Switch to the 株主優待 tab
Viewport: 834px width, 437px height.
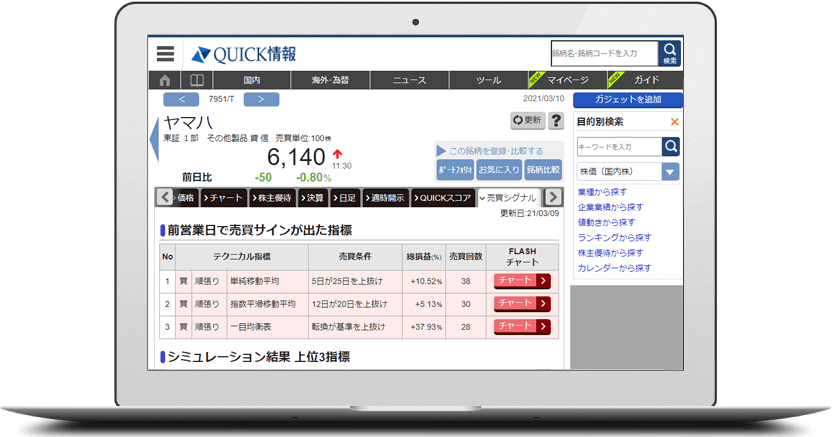[x=273, y=198]
